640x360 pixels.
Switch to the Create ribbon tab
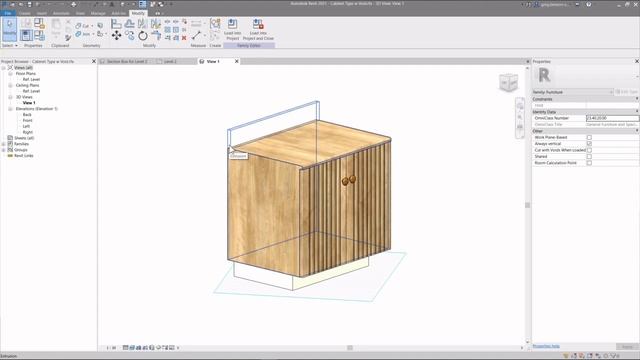tap(24, 13)
